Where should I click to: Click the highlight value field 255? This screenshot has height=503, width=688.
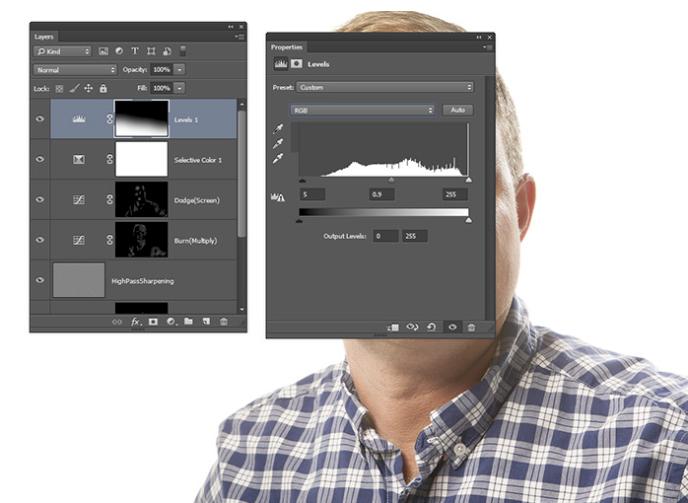[455, 194]
